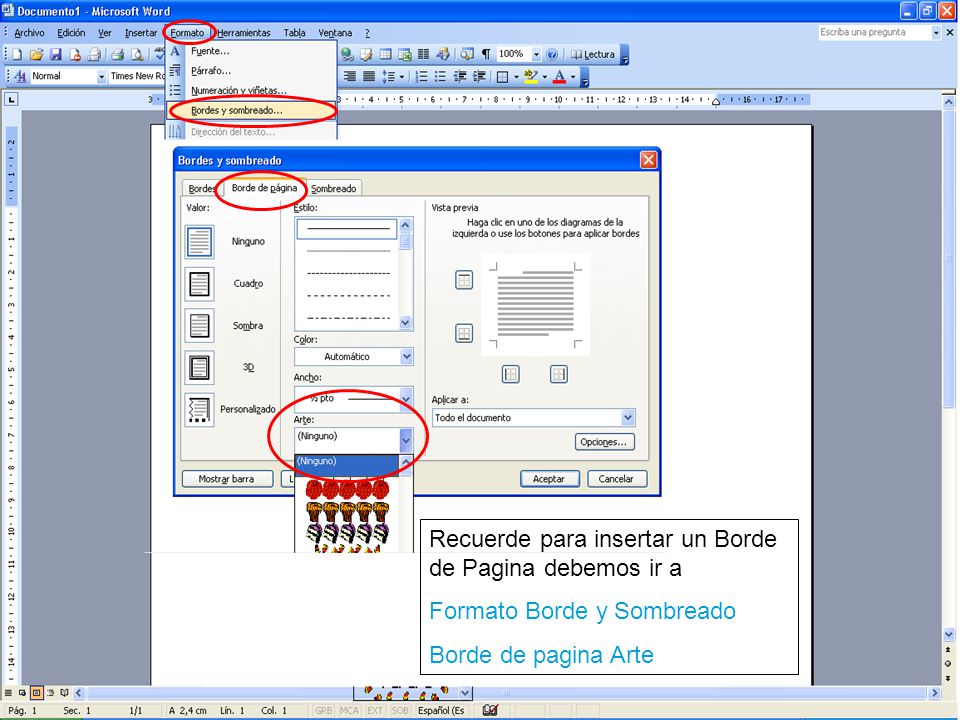Select the Sombra border setting icon
The width and height of the screenshot is (960, 720).
pos(200,326)
